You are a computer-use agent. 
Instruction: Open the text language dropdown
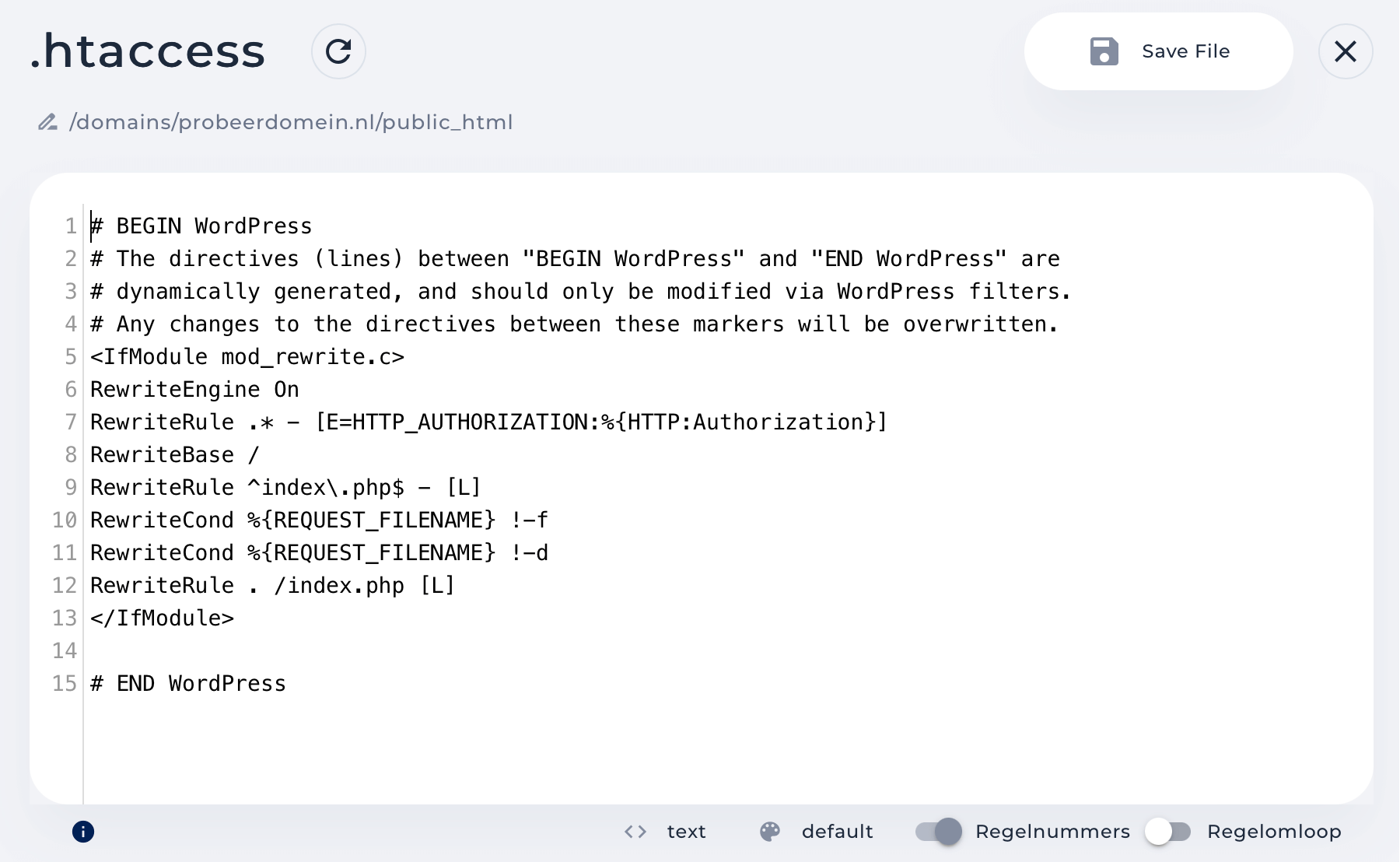[x=686, y=832]
